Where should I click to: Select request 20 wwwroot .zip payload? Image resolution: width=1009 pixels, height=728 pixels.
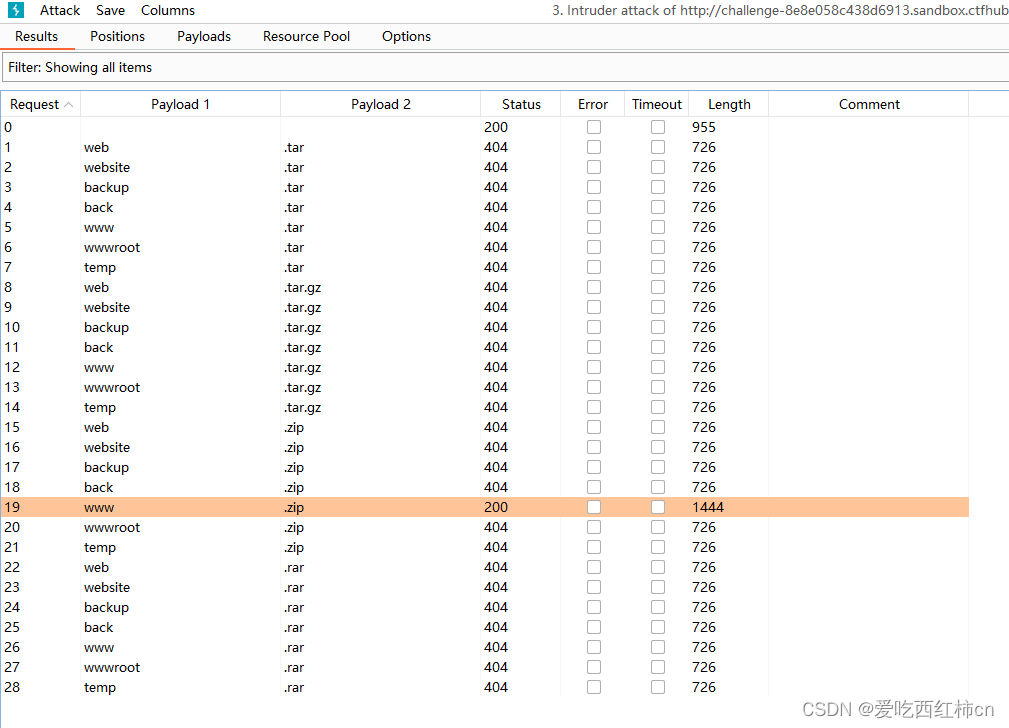(112, 527)
